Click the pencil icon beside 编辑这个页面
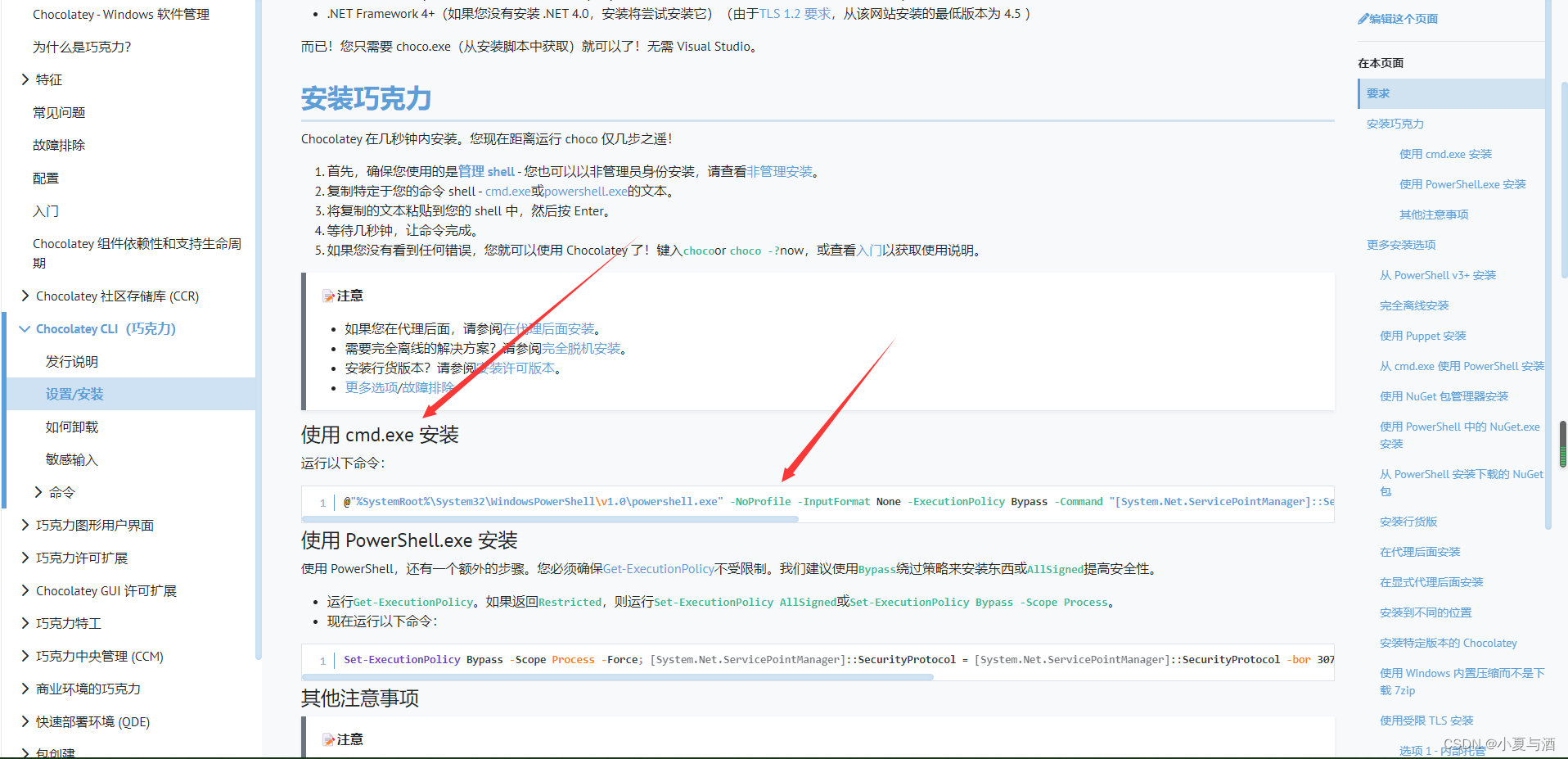The image size is (1568, 759). point(1363,19)
